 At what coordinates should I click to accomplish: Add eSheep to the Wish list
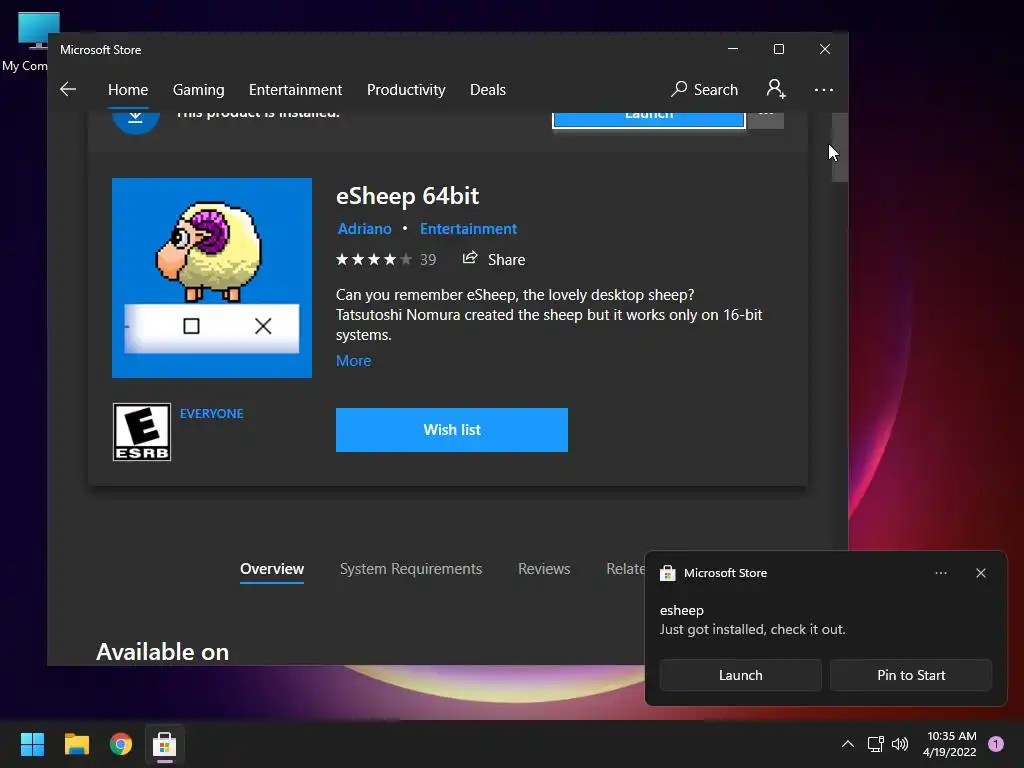452,430
